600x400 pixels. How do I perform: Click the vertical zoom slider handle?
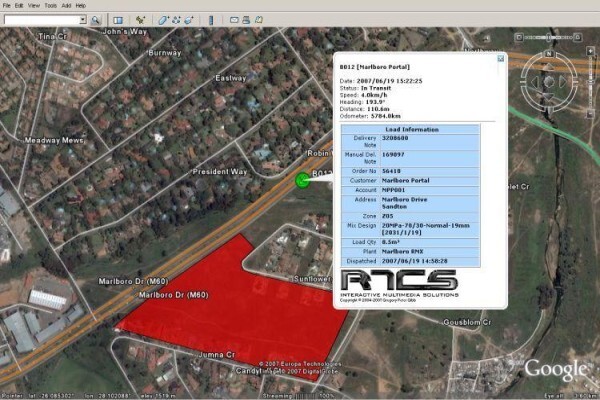pyautogui.click(x=590, y=82)
